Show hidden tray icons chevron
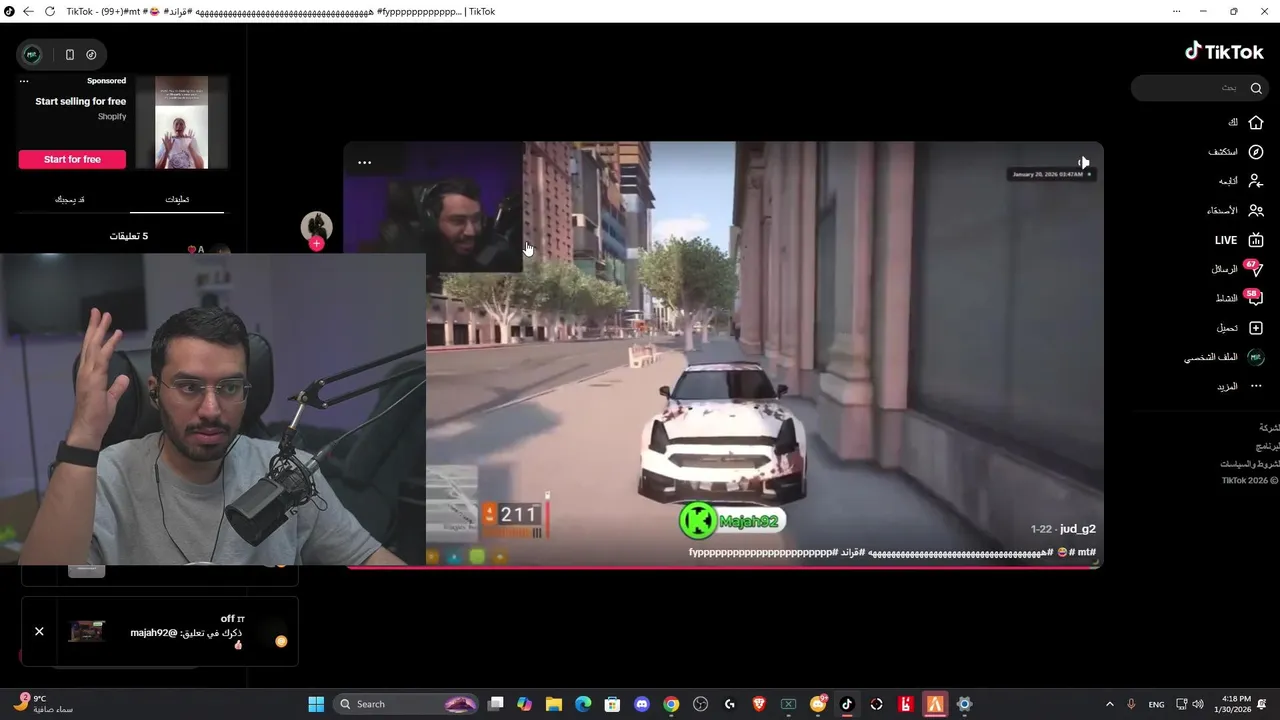 point(1109,704)
